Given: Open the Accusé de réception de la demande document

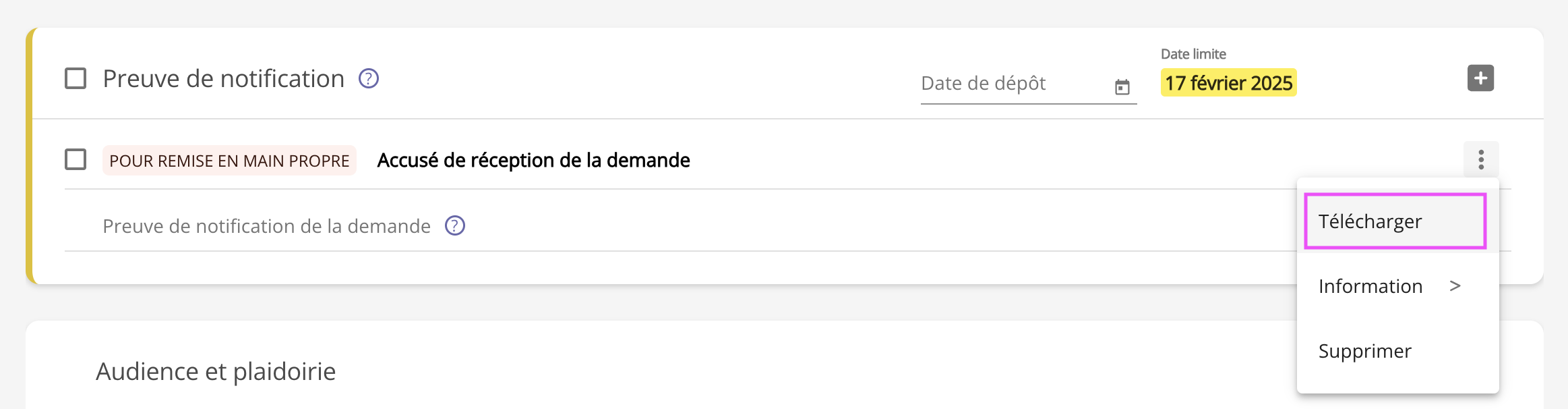Looking at the screenshot, I should click(x=533, y=161).
